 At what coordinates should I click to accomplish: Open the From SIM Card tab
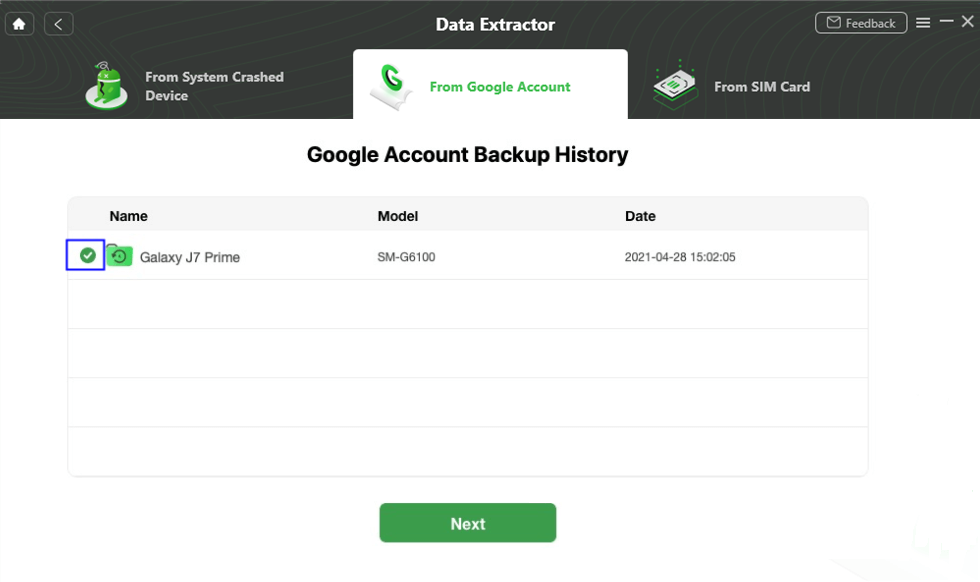[x=761, y=87]
